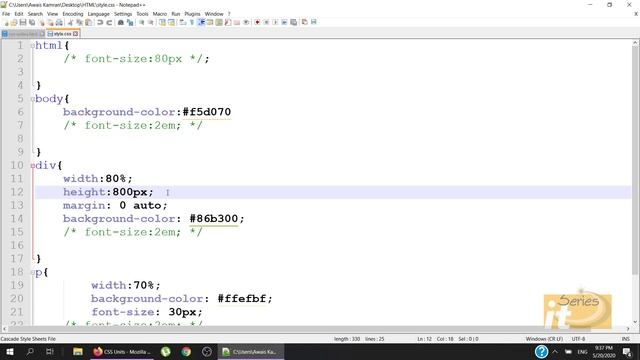Image resolution: width=640 pixels, height=360 pixels.
Task: Click the Stop Recording macro icon
Action: (x=266, y=22)
